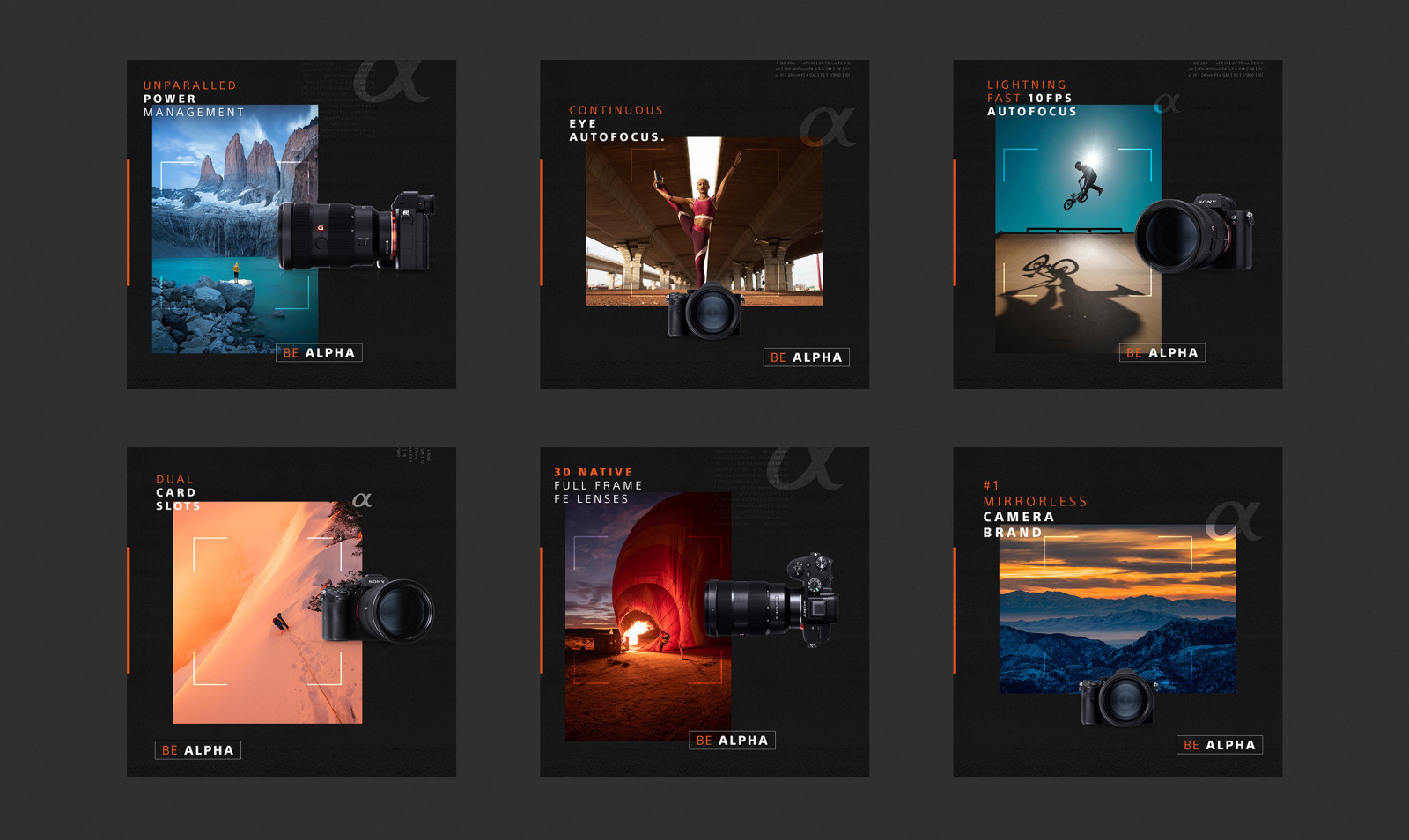Viewport: 1409px width, 840px height.
Task: Click the alpha logo on Eye Autofocus card
Action: click(x=827, y=127)
